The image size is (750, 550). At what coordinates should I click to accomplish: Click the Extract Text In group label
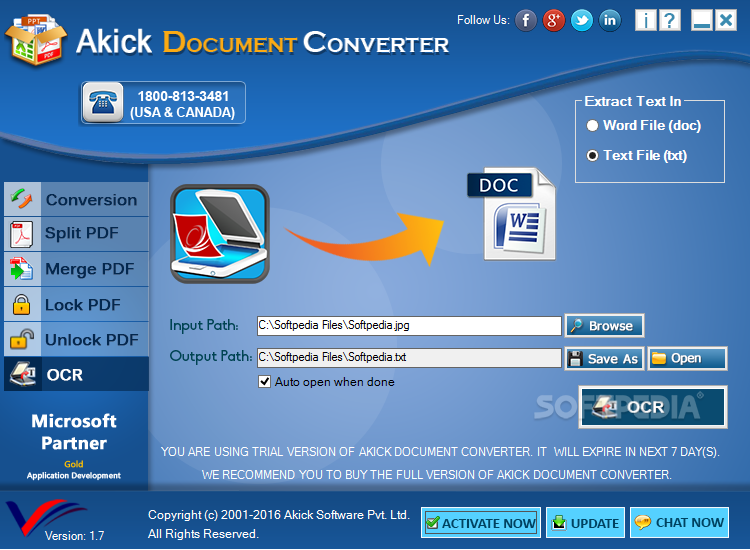click(x=632, y=101)
